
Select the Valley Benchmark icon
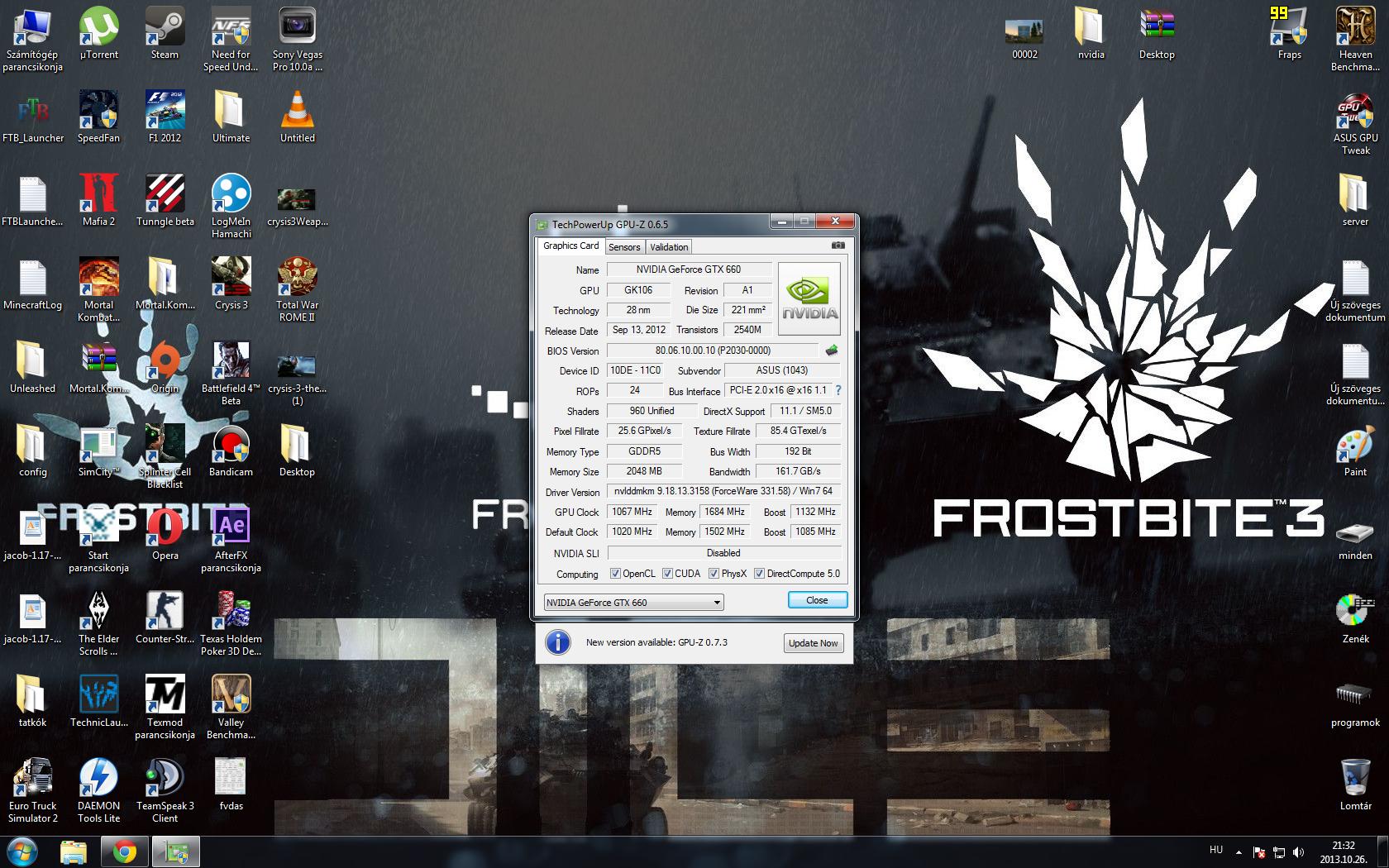[x=231, y=707]
